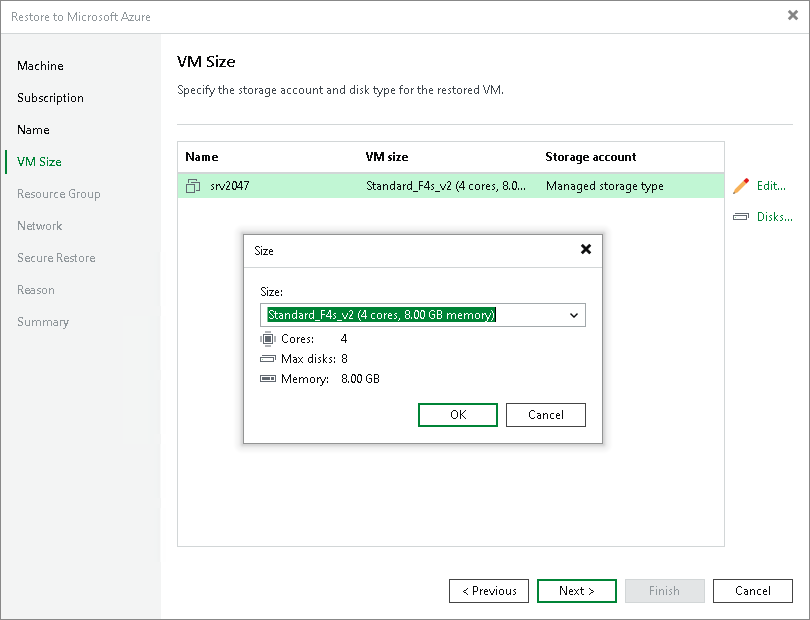Click the Managed storage type cell
The width and height of the screenshot is (810, 620).
pos(604,186)
